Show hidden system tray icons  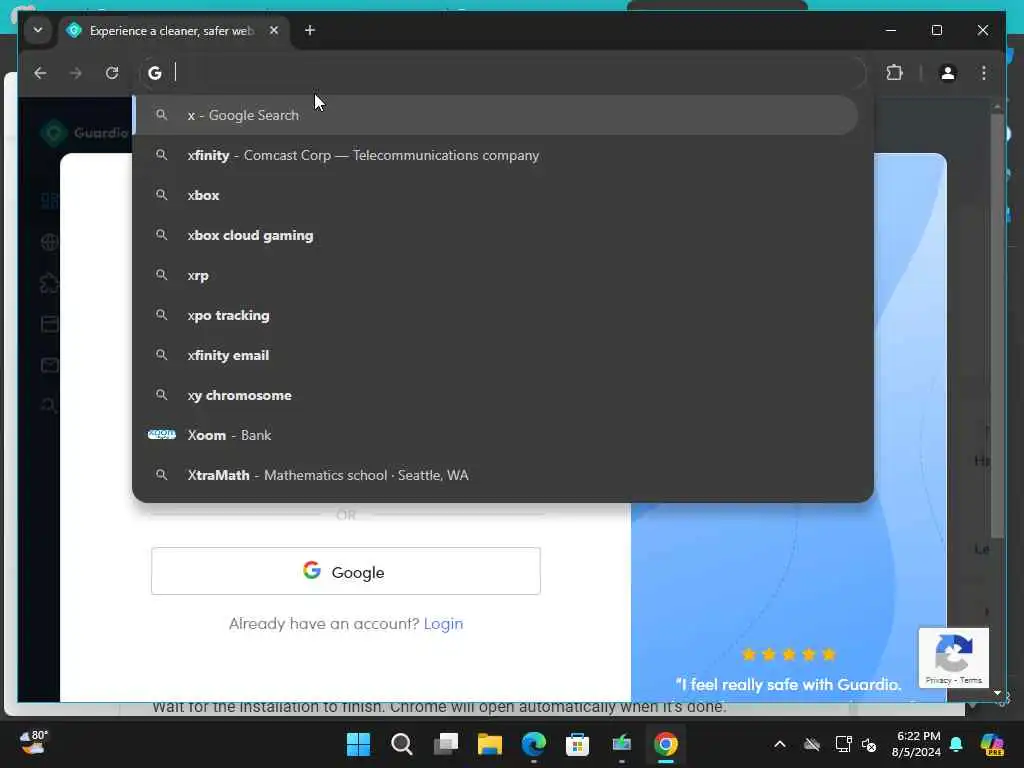point(780,744)
